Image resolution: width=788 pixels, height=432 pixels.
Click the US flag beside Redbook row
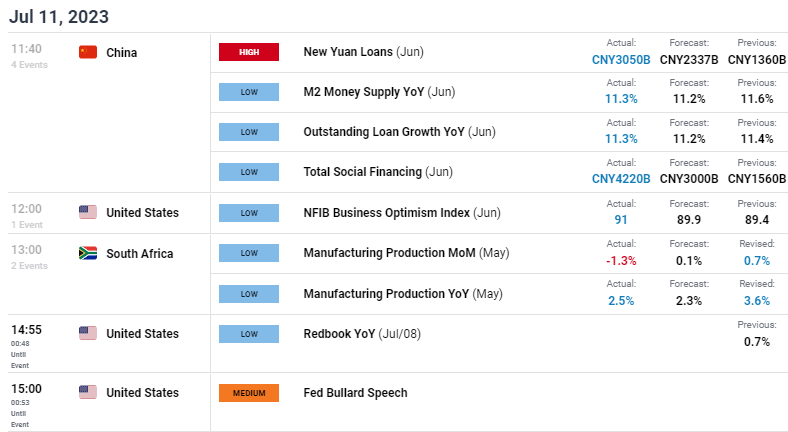(x=88, y=333)
